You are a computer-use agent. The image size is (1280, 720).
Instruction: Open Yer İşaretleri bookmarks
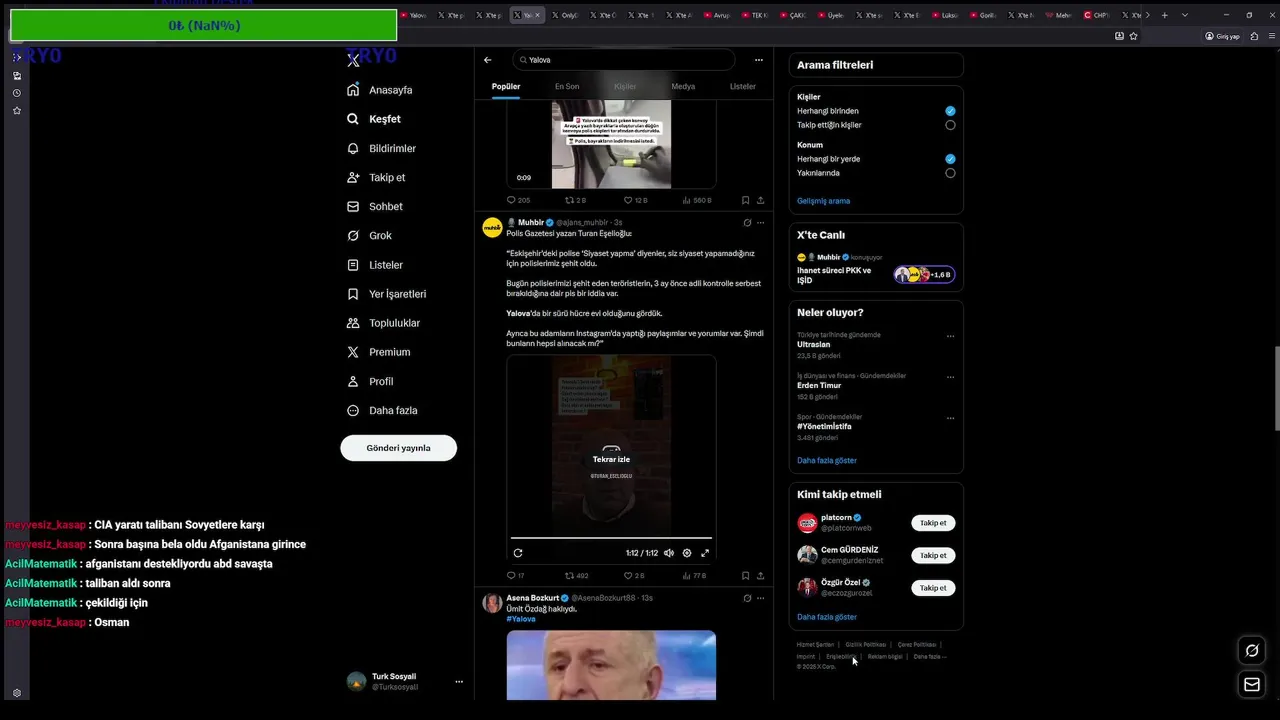[x=386, y=294]
